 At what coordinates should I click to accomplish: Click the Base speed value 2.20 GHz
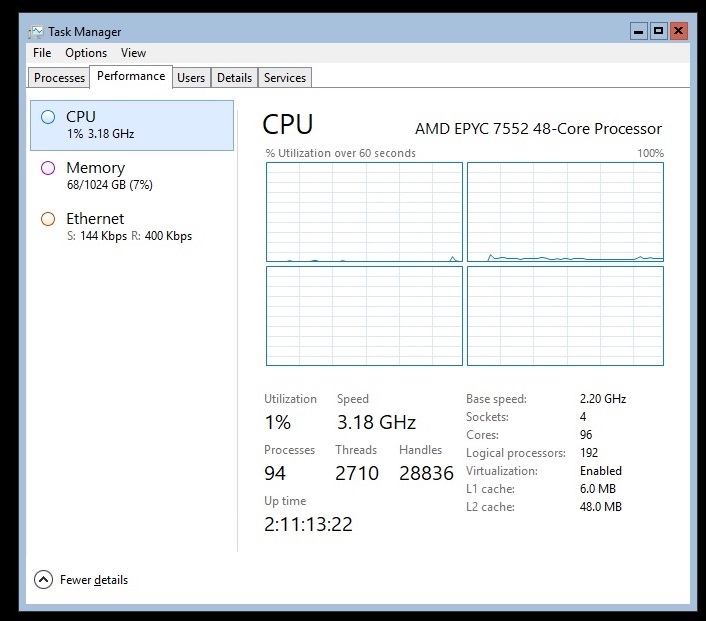(x=603, y=399)
